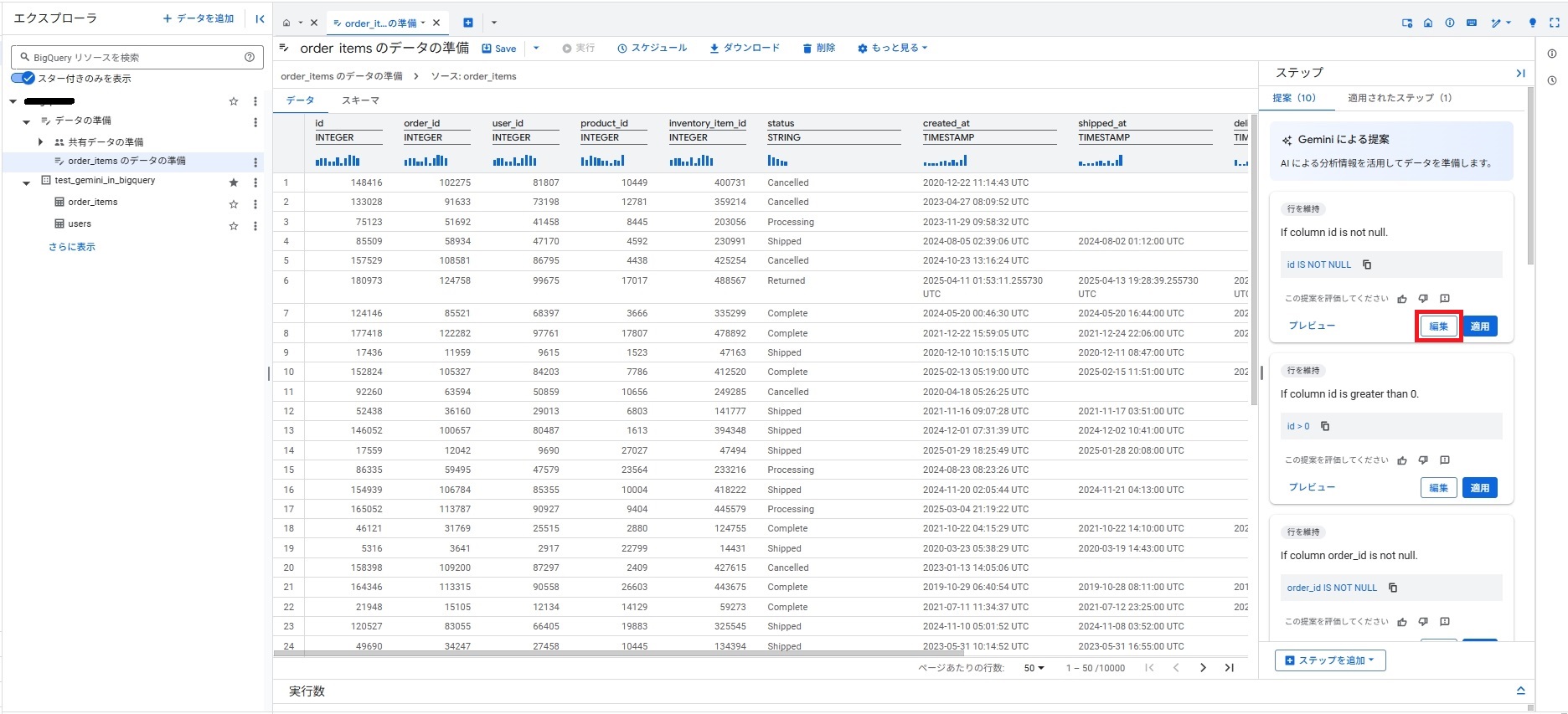Click the 削除 trash icon
Viewport: 1568px width, 714px height.
click(x=807, y=49)
